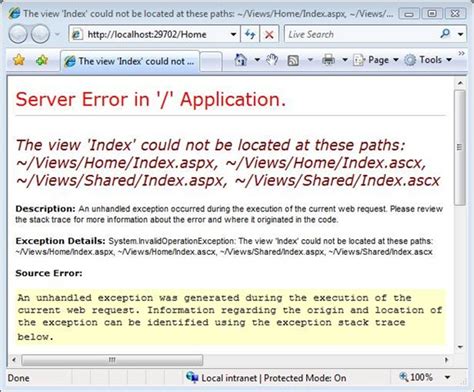This screenshot has height=392, width=474.
Task: Show more toolbar commands chevron
Action: click(461, 53)
